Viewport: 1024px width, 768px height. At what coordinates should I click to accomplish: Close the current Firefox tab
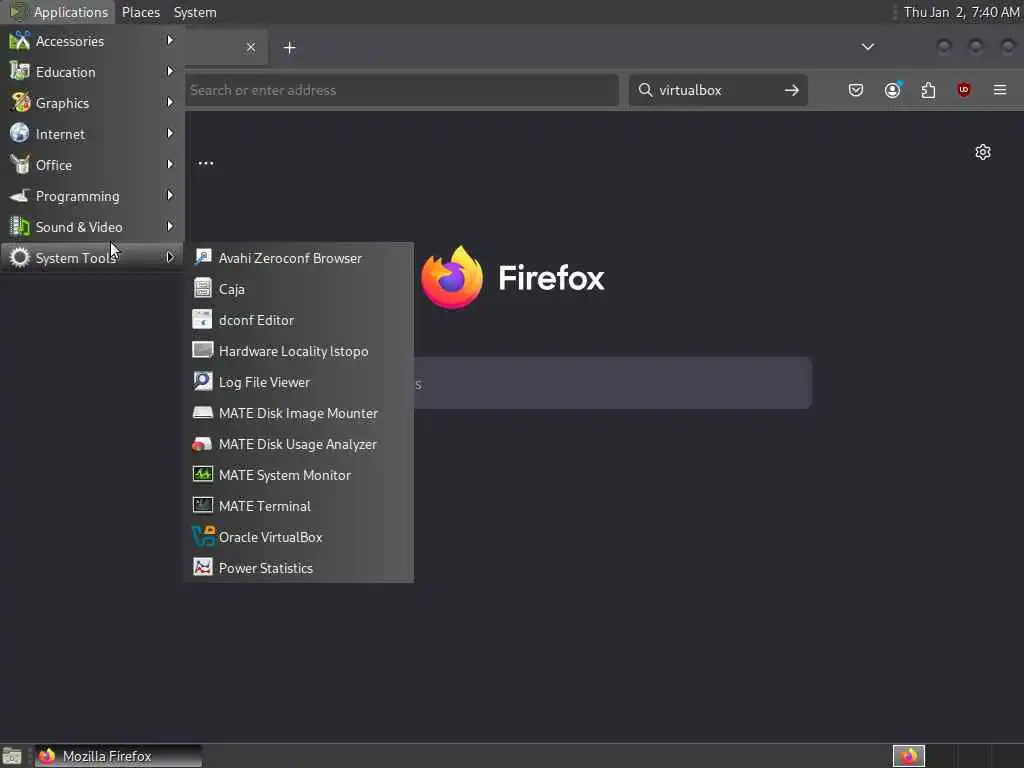(x=251, y=47)
